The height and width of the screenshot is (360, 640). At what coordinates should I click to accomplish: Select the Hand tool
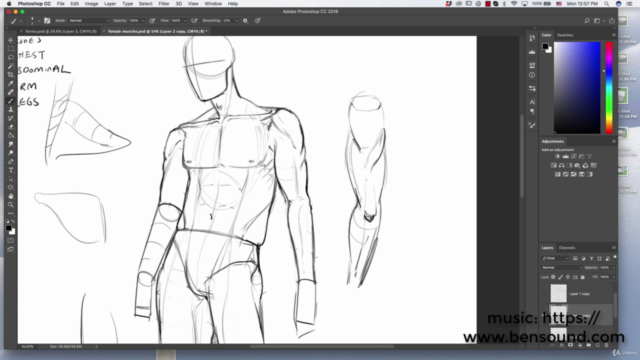(11, 196)
